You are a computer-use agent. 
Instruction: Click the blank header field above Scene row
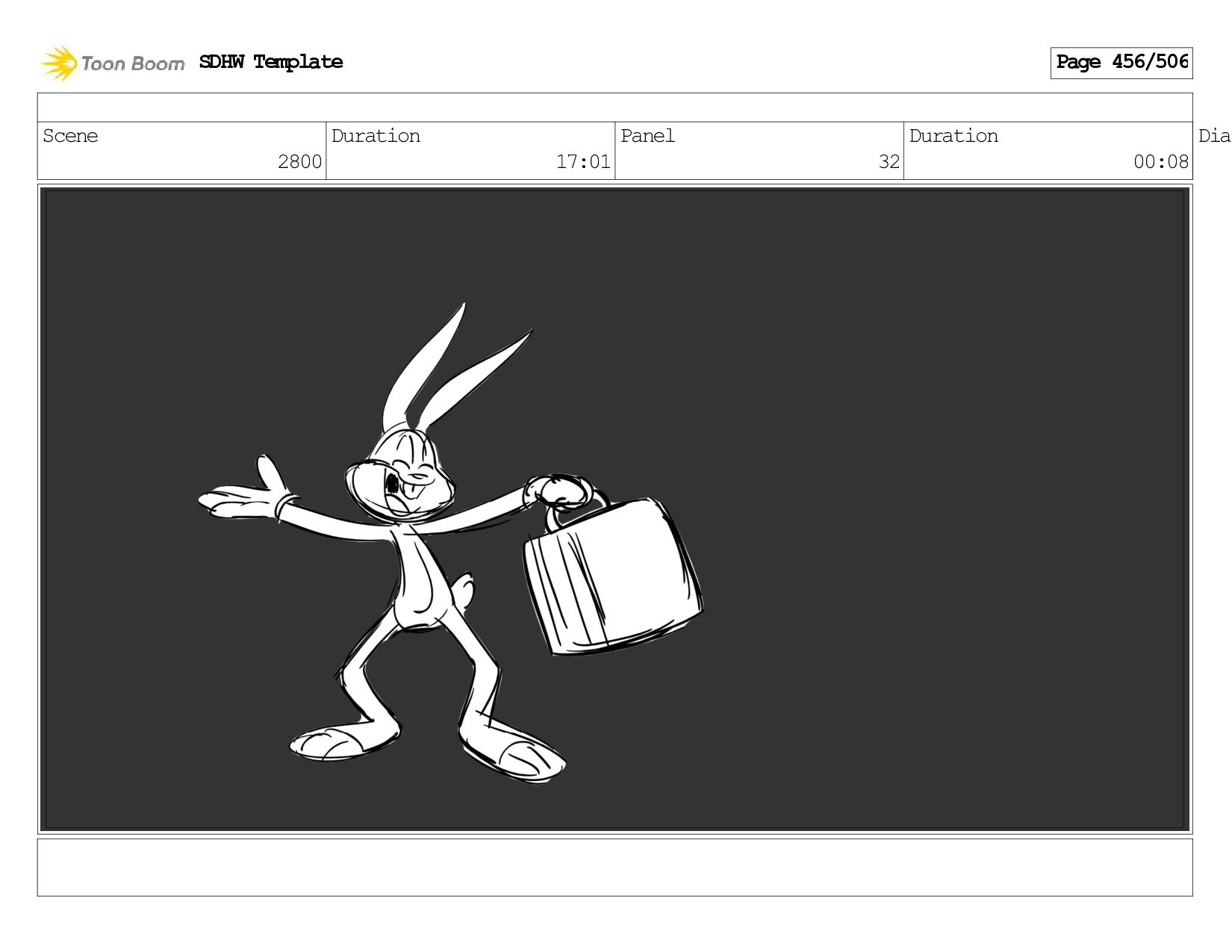click(x=615, y=108)
